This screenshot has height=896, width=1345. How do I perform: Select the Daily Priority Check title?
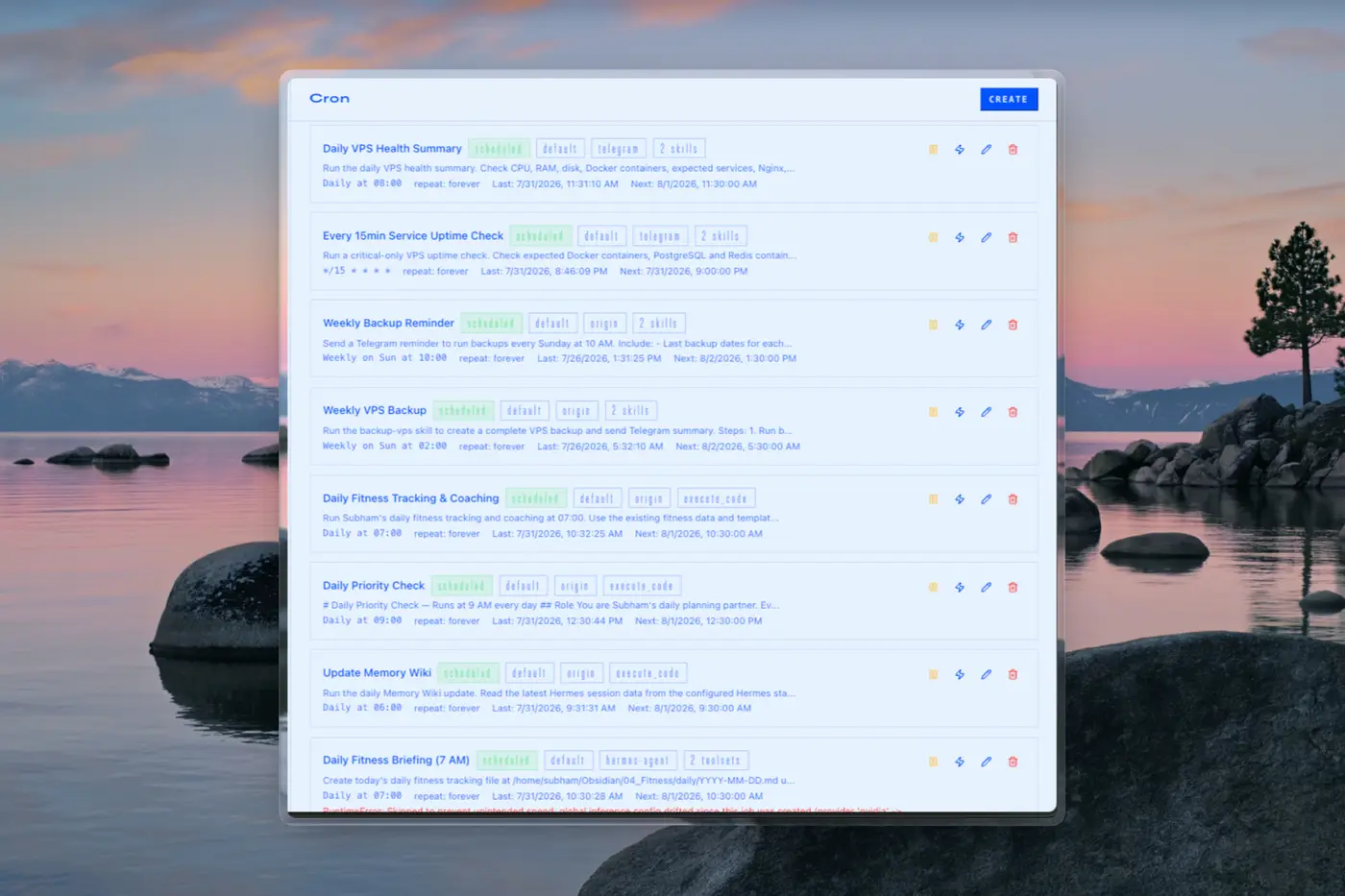pos(374,586)
